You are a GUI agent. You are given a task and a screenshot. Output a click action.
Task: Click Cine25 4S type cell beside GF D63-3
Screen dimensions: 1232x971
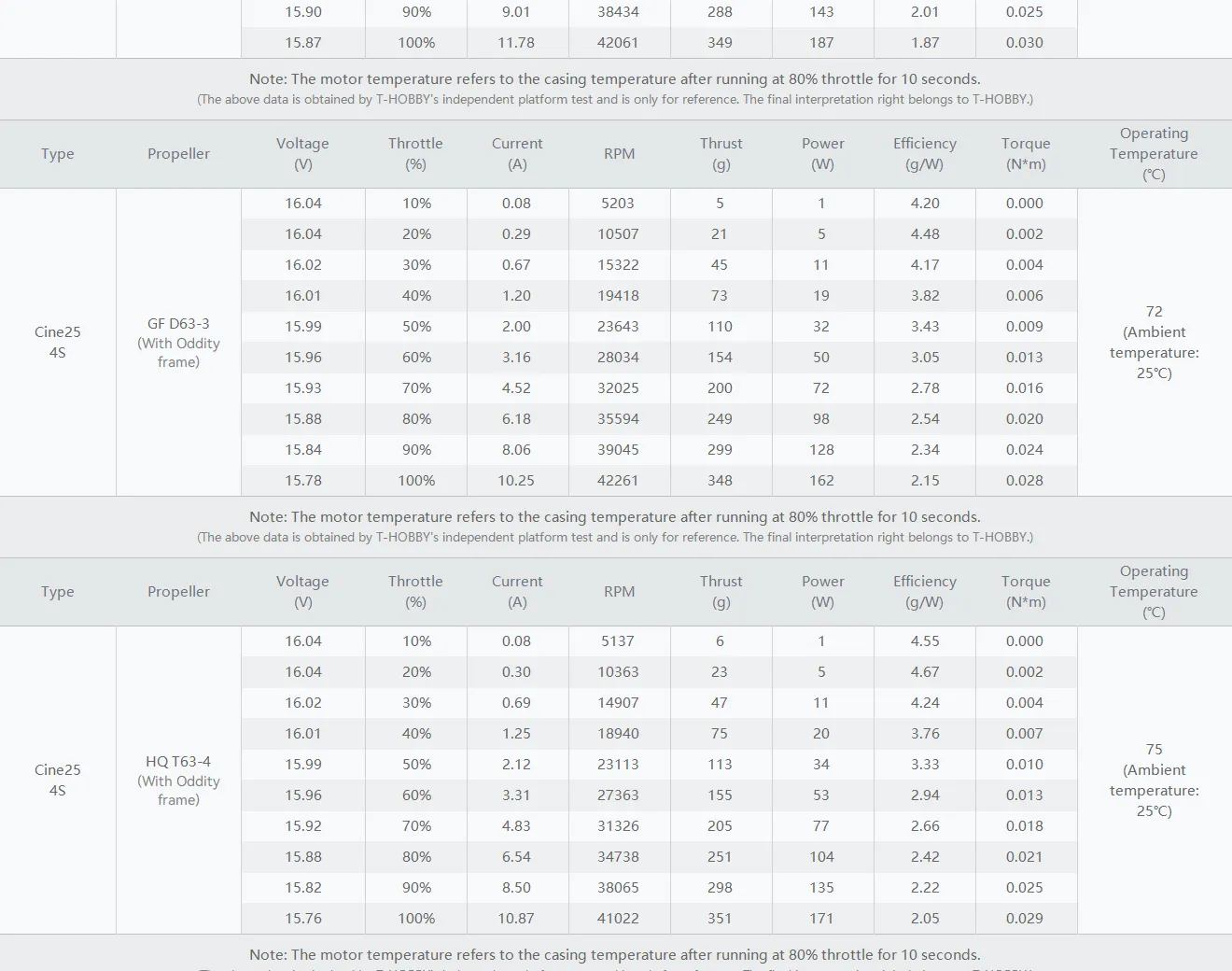[58, 342]
